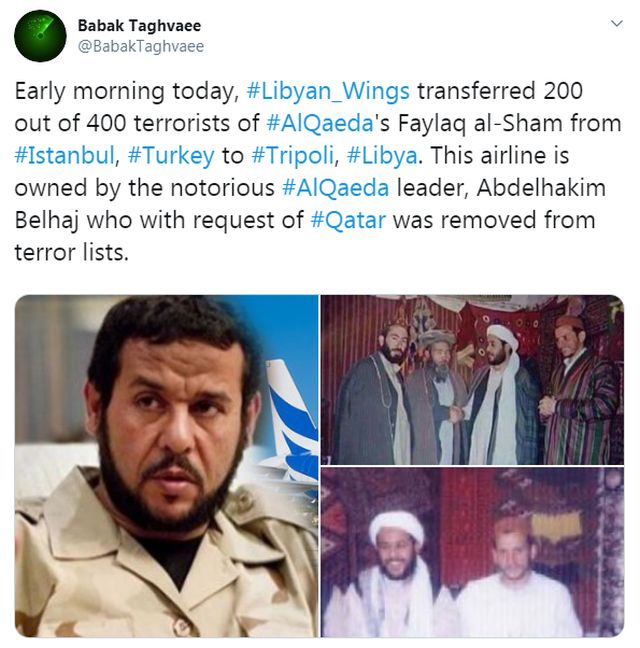640x648 pixels.
Task: Open the #Libya hashtag link
Action: (x=382, y=155)
